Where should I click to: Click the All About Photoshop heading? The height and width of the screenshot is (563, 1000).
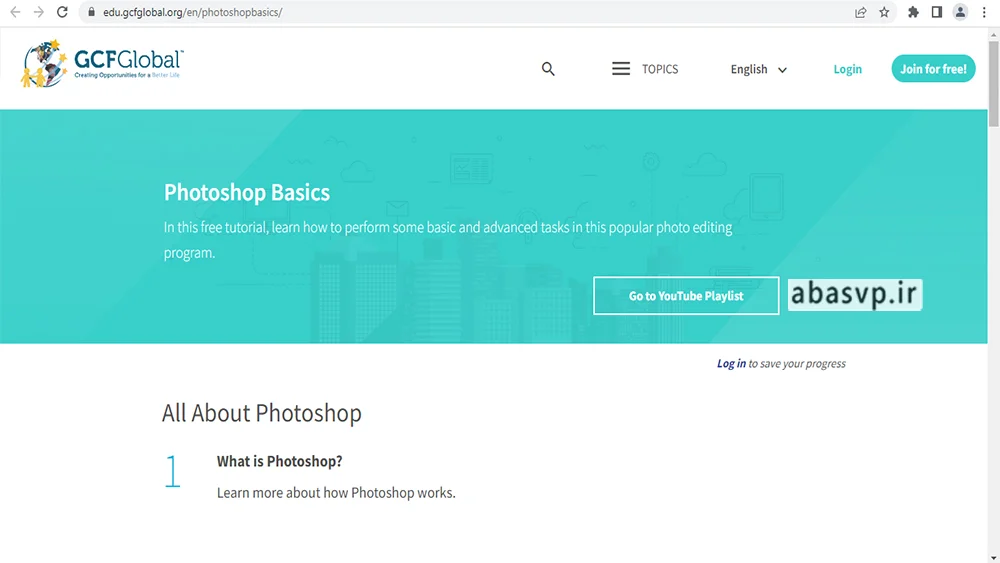[x=261, y=413]
